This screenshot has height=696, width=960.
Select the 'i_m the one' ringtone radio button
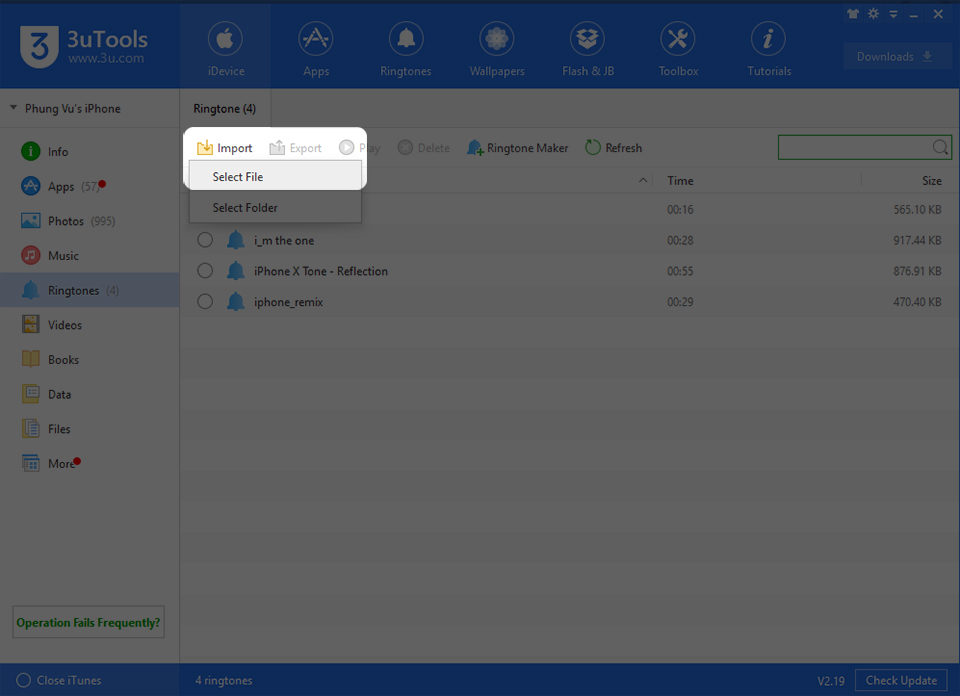tap(205, 241)
